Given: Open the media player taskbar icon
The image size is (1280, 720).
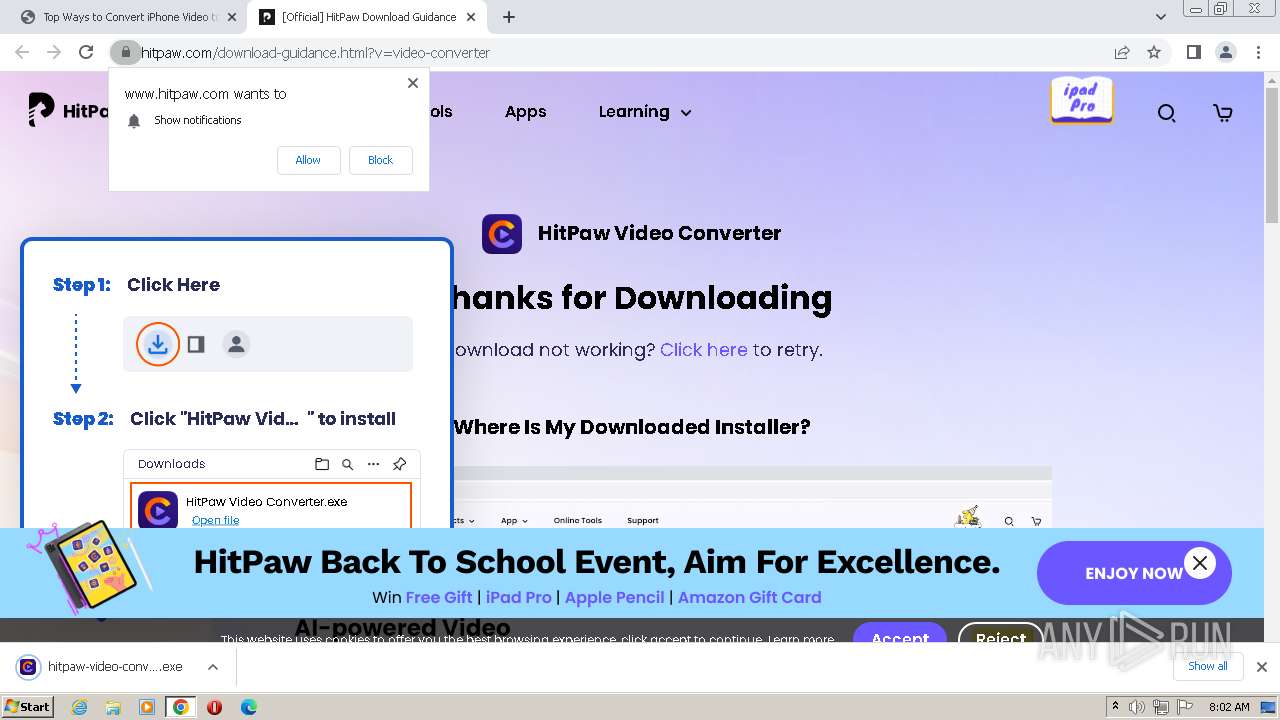Looking at the screenshot, I should tap(147, 707).
